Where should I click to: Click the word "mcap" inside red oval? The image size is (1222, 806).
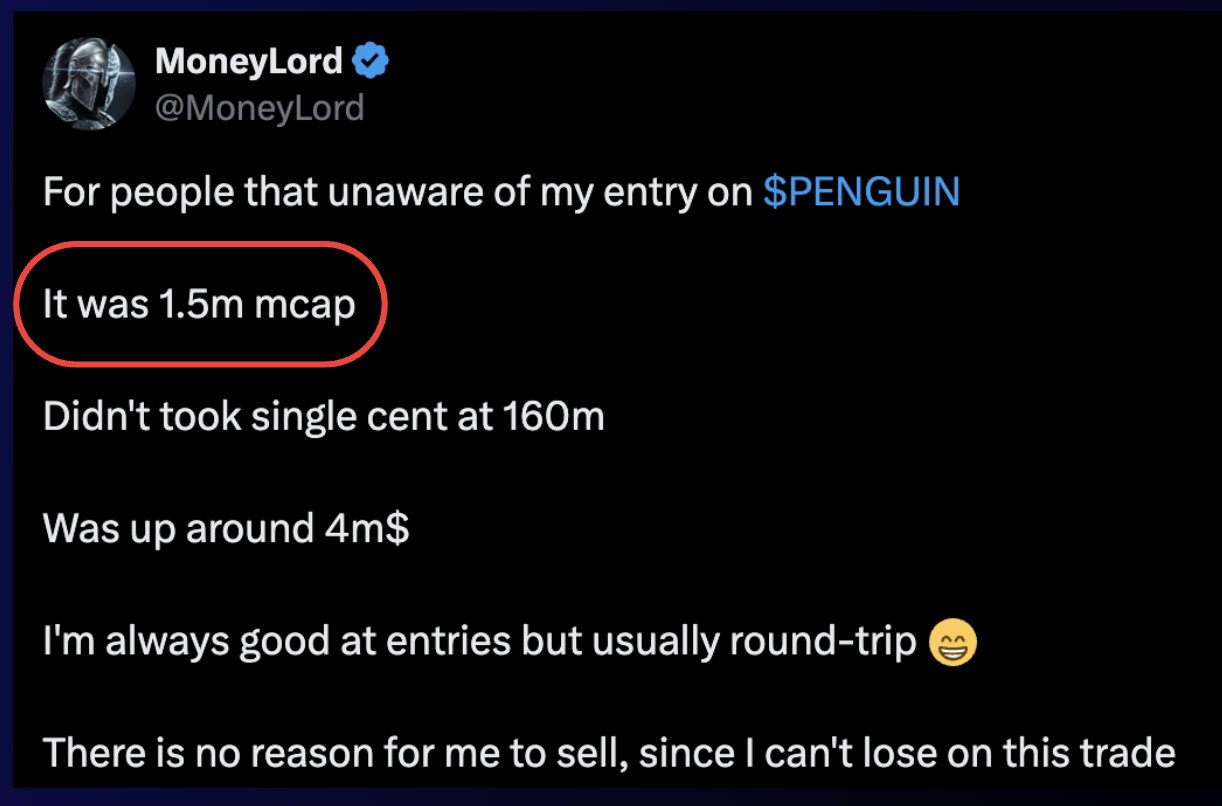click(x=304, y=304)
